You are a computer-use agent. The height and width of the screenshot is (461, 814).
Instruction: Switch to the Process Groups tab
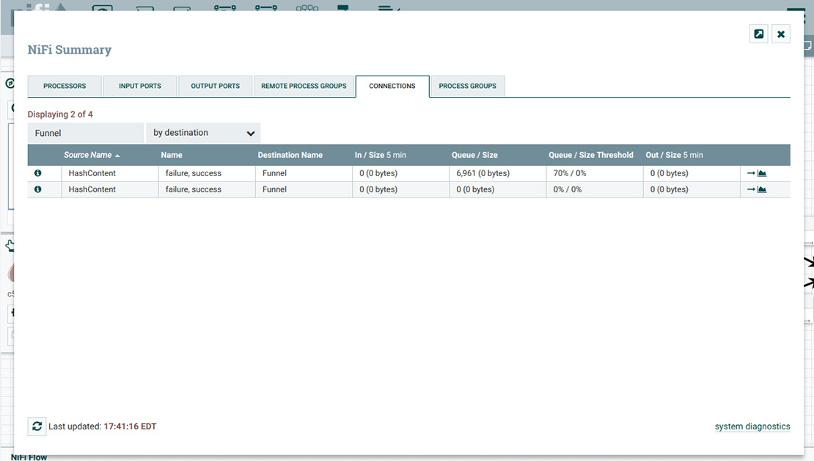[467, 86]
